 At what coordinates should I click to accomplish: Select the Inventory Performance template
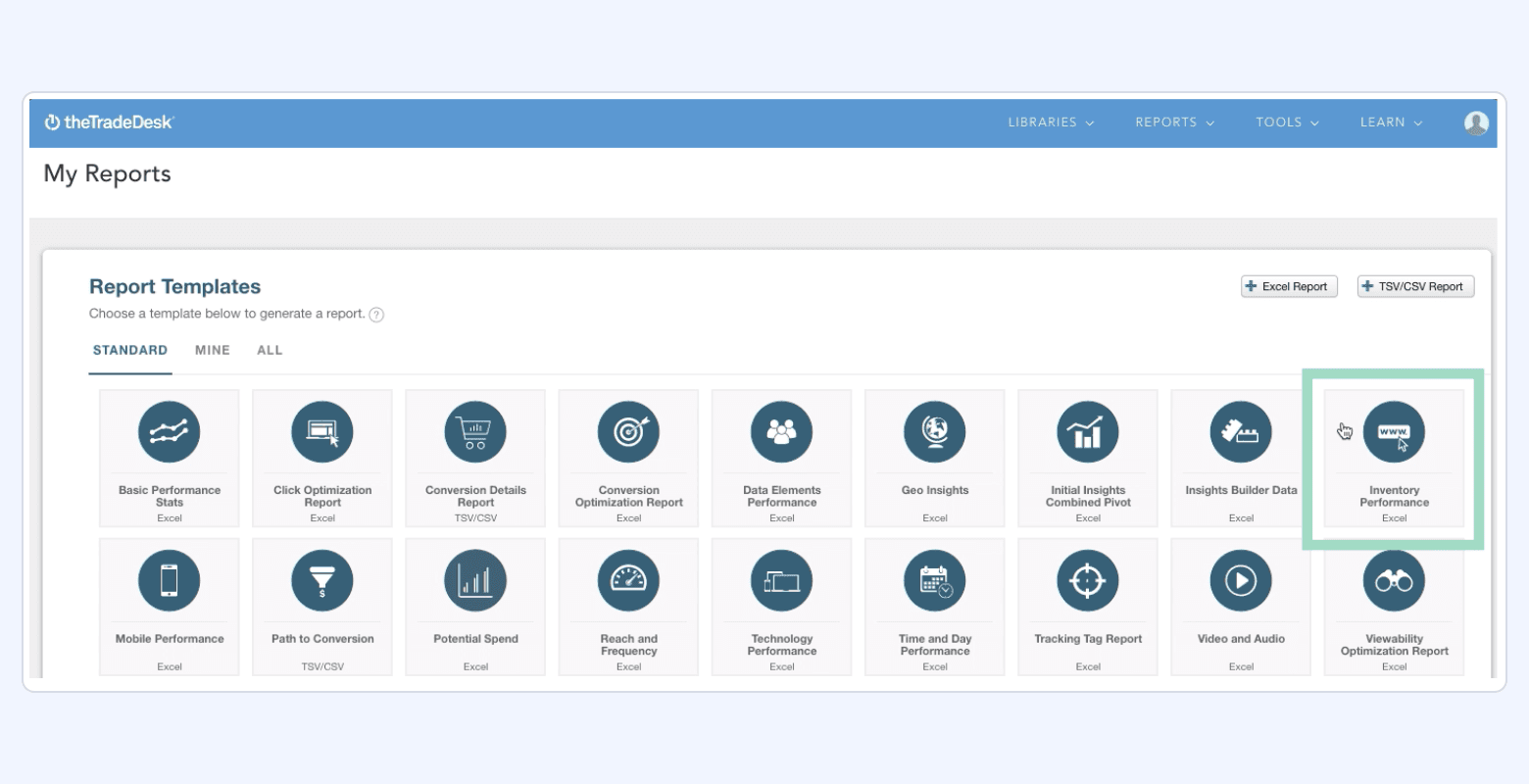tap(1394, 459)
